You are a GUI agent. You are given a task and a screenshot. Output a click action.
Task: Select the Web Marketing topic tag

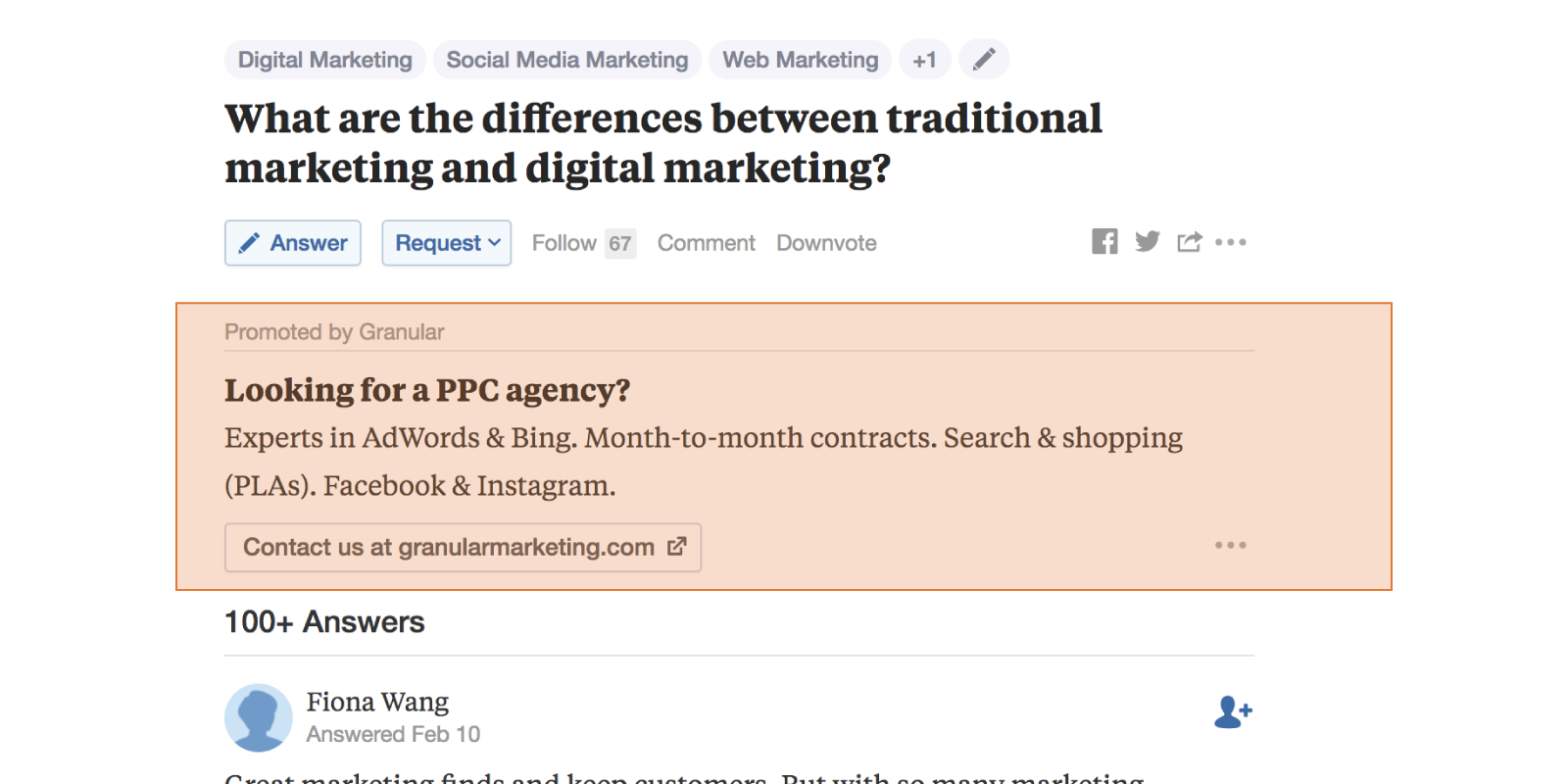pyautogui.click(x=801, y=60)
